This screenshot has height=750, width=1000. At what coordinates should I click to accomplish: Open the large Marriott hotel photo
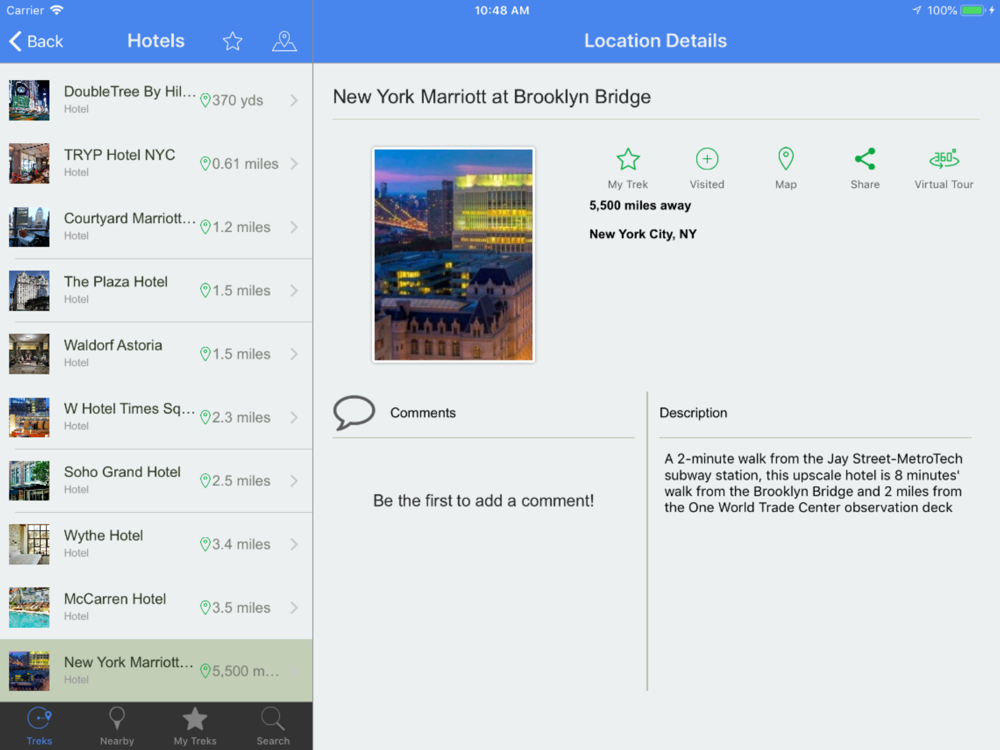(453, 255)
